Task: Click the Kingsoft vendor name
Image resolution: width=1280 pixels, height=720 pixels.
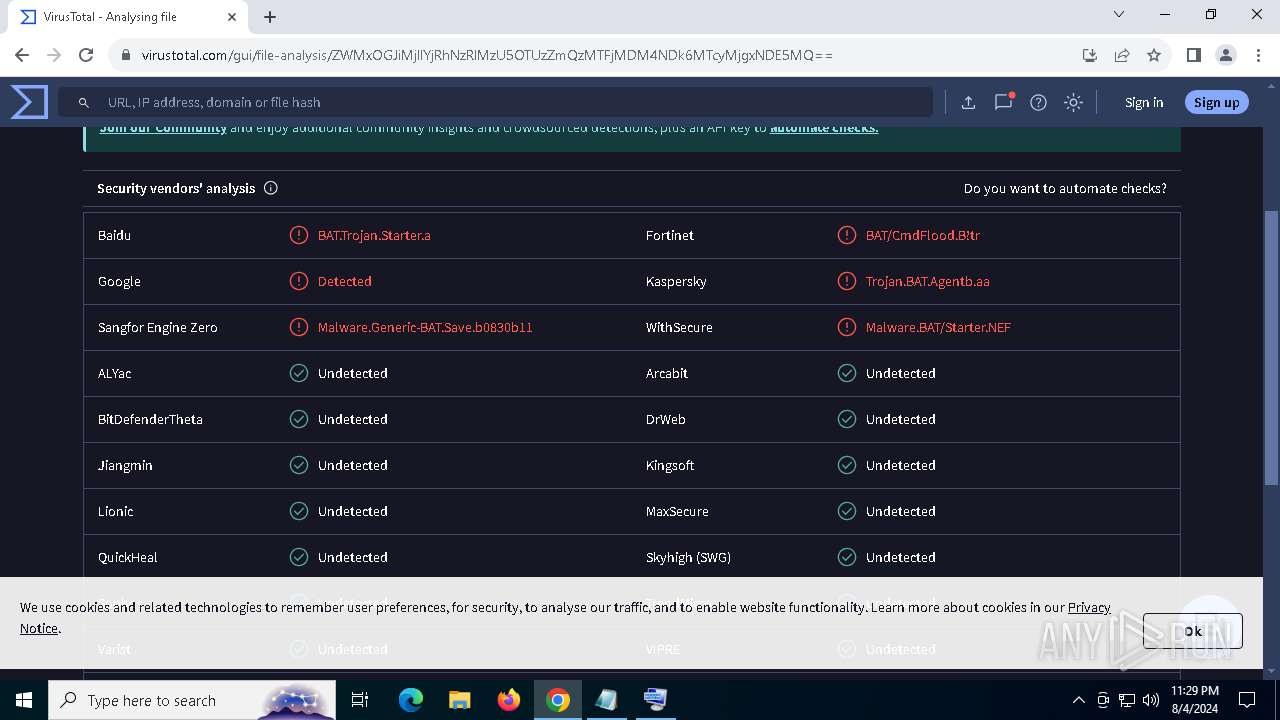Action: [670, 465]
